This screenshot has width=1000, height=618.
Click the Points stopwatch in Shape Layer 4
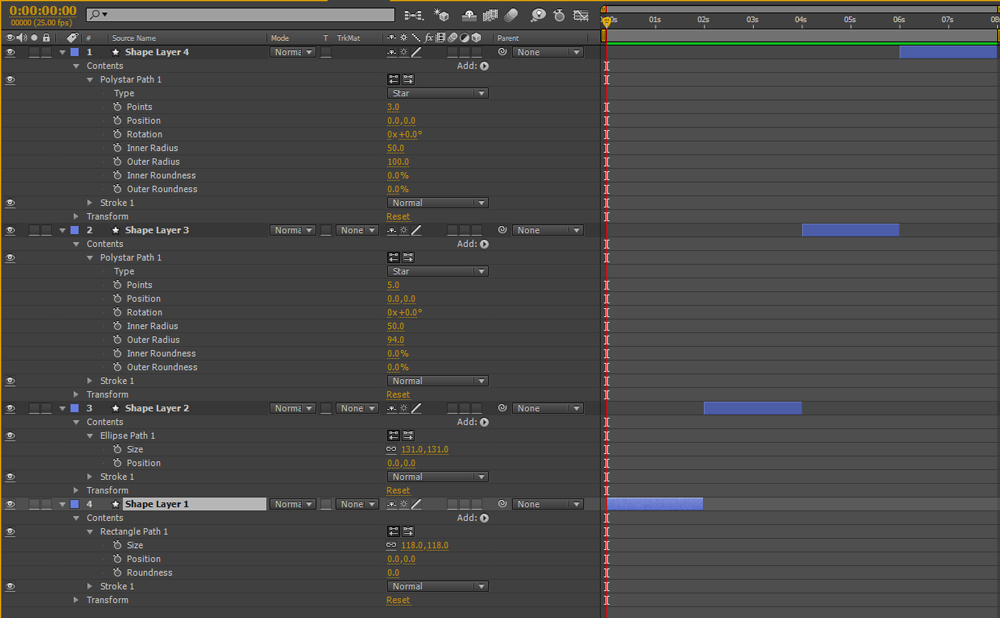(x=117, y=107)
